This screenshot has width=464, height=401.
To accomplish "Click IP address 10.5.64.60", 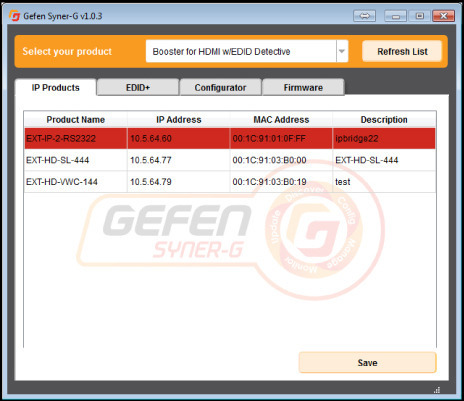I will click(x=179, y=138).
